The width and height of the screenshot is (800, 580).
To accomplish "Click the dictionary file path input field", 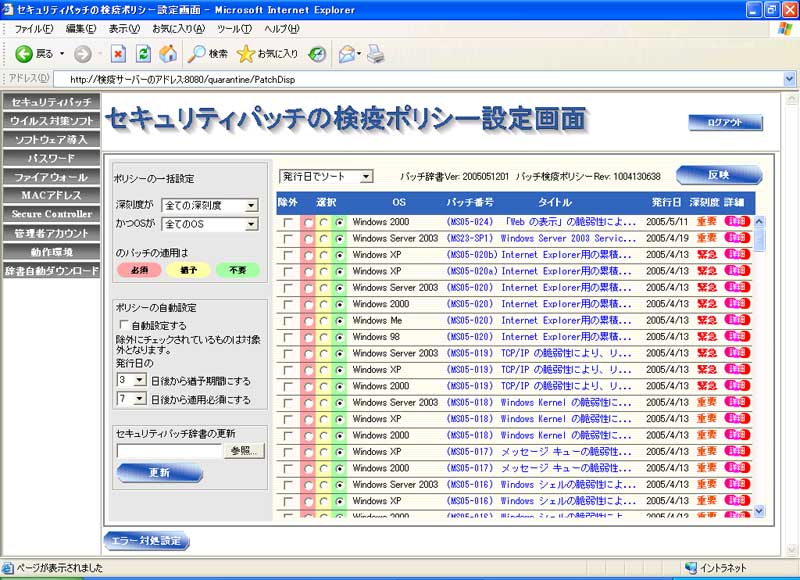I will tap(169, 451).
